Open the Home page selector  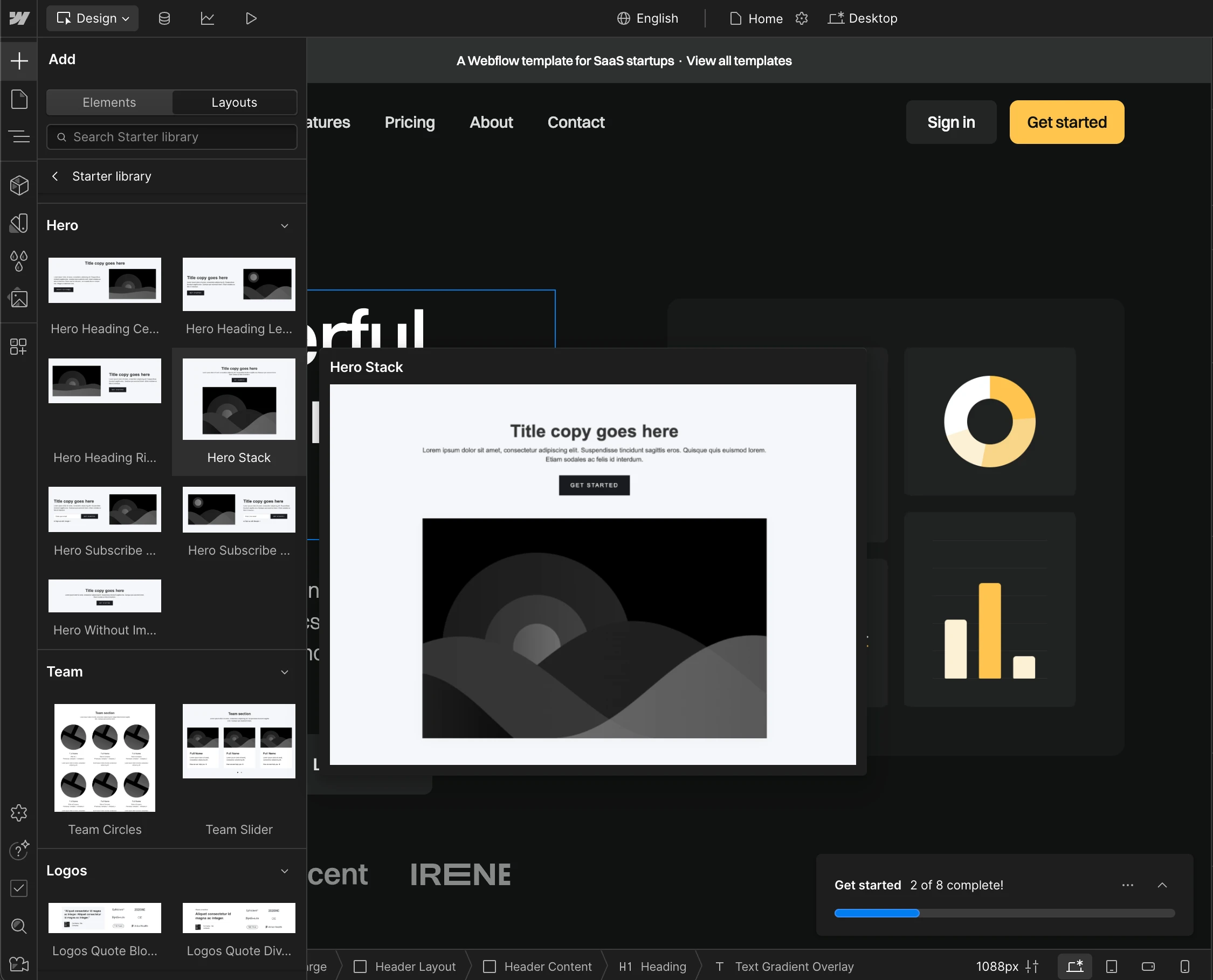pos(756,19)
